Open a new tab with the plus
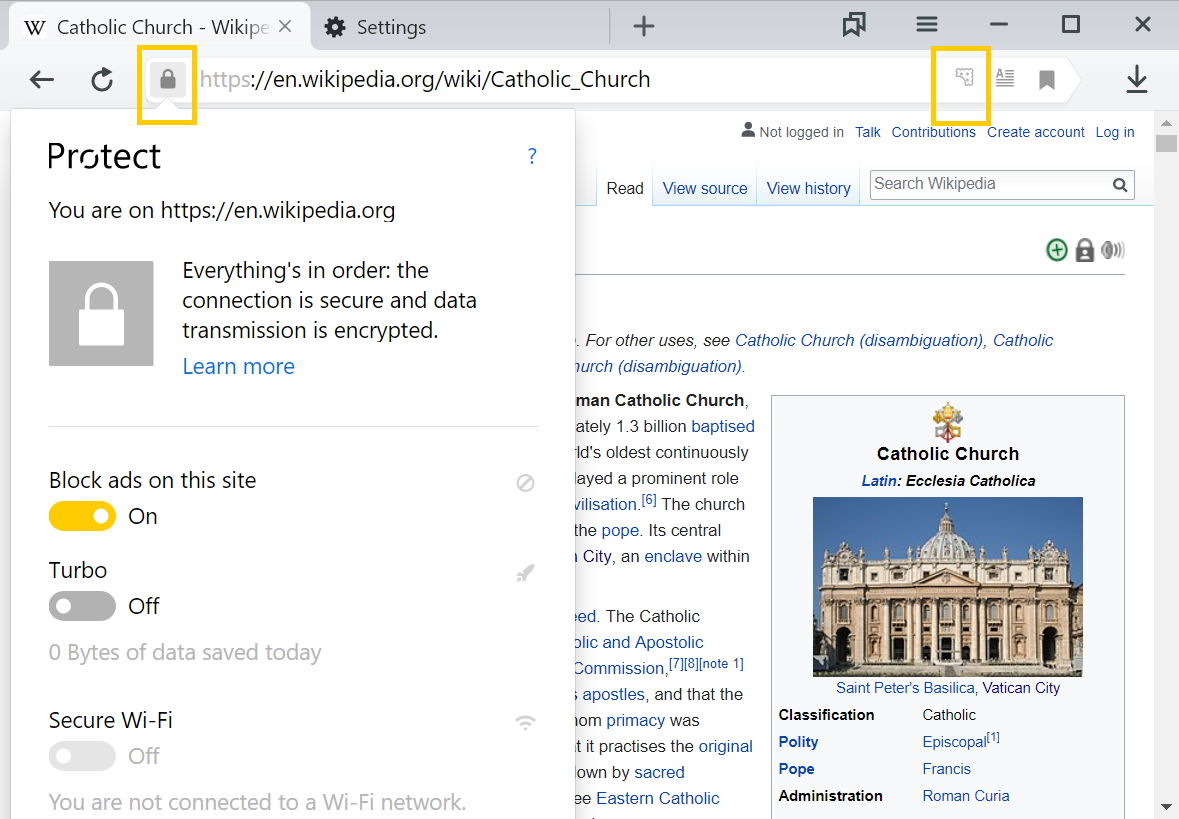Screen dimensions: 1179x819 pos(644,26)
